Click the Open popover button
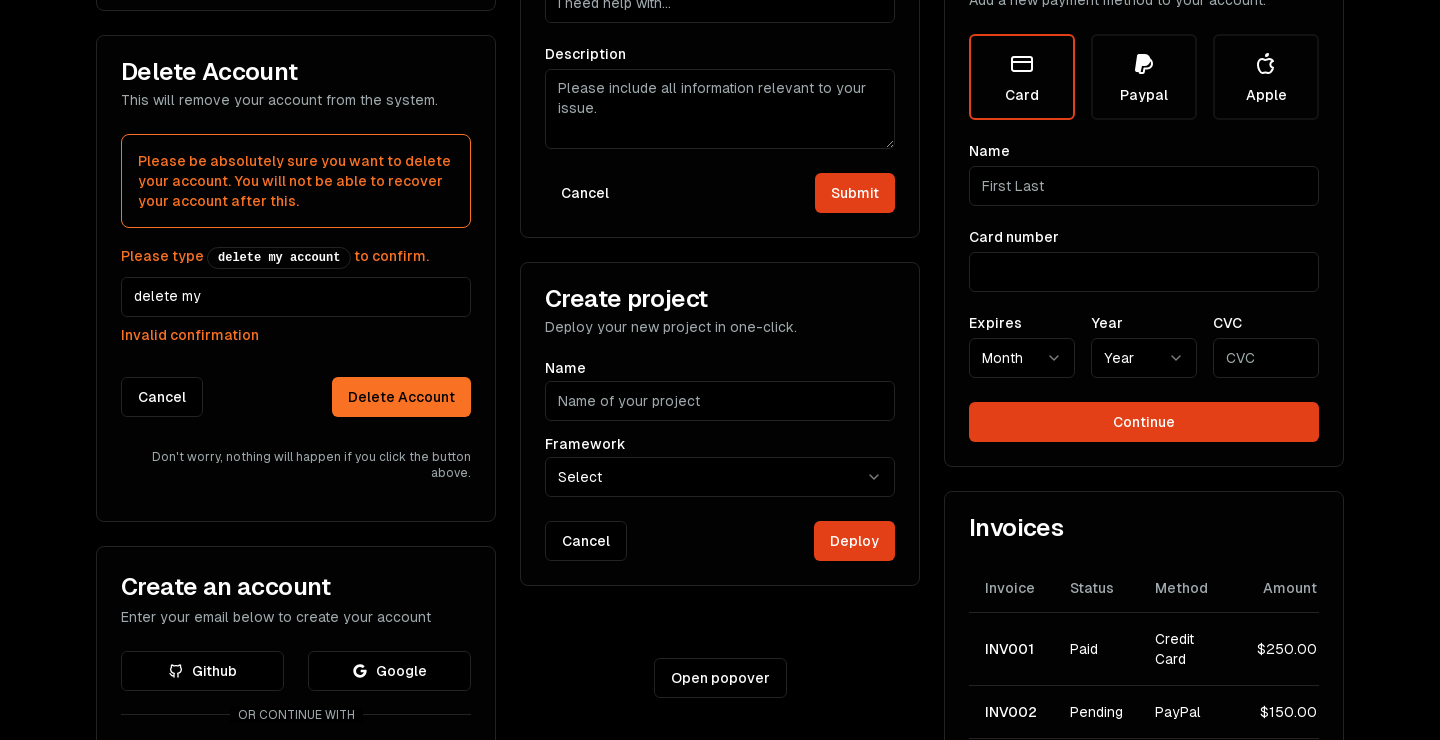 click(x=720, y=678)
